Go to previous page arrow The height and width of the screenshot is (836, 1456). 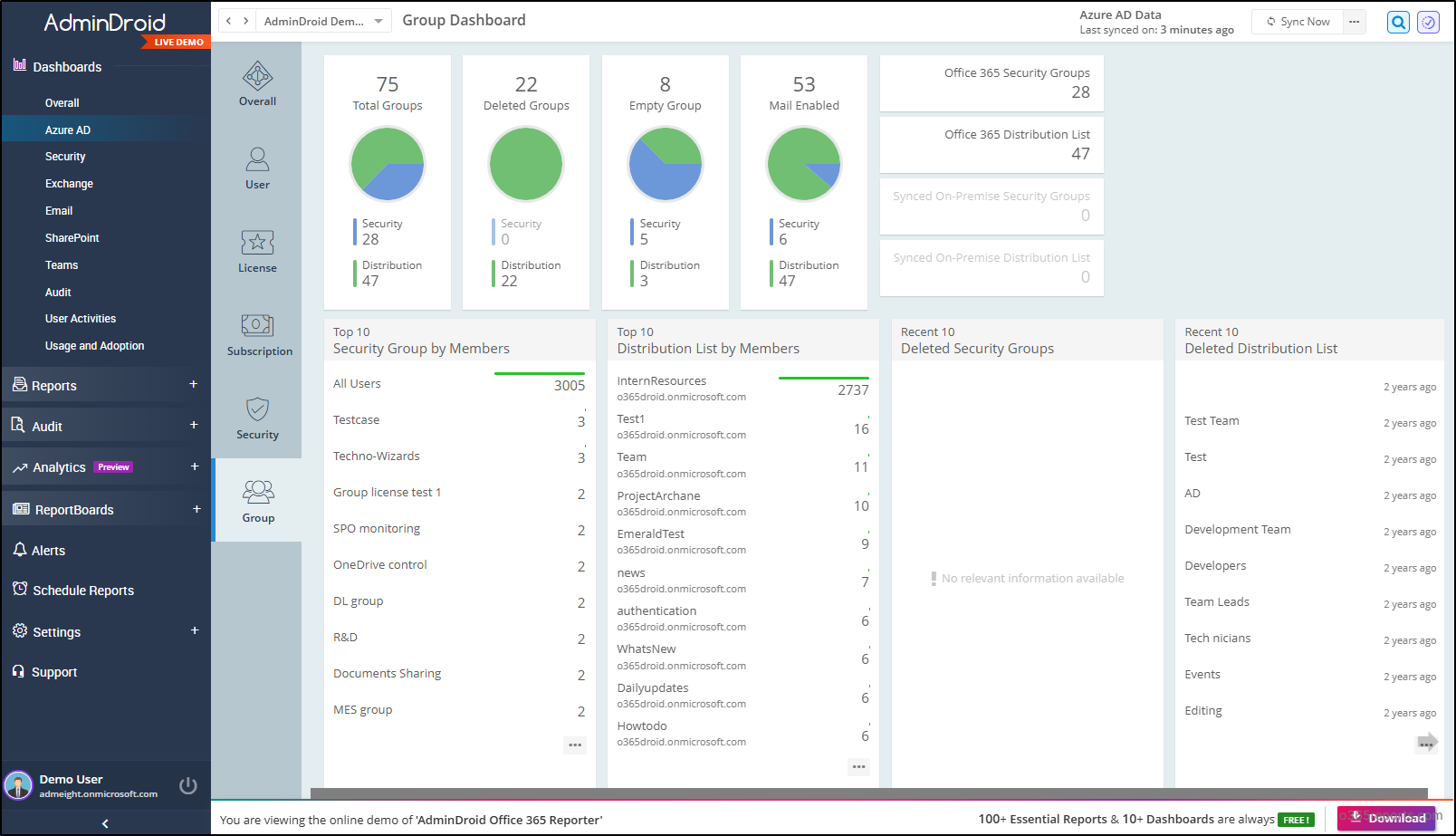point(228,21)
